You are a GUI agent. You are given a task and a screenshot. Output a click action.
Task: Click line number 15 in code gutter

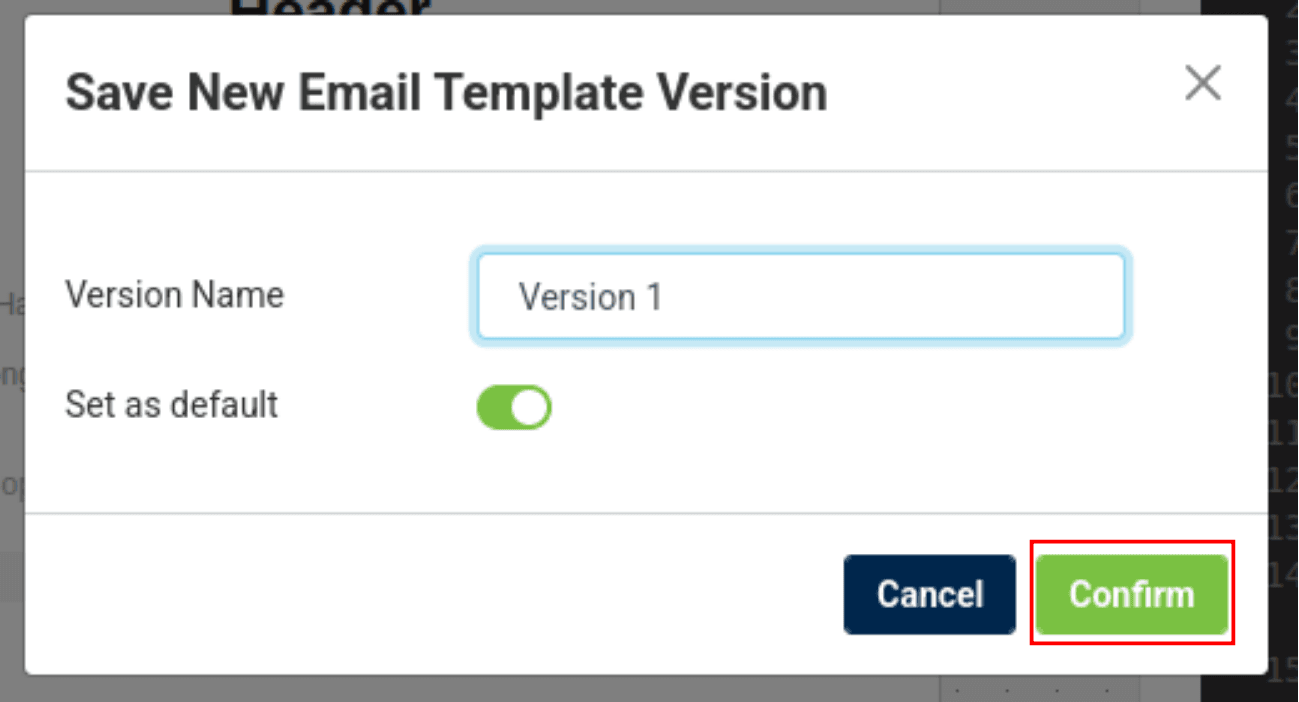1283,672
